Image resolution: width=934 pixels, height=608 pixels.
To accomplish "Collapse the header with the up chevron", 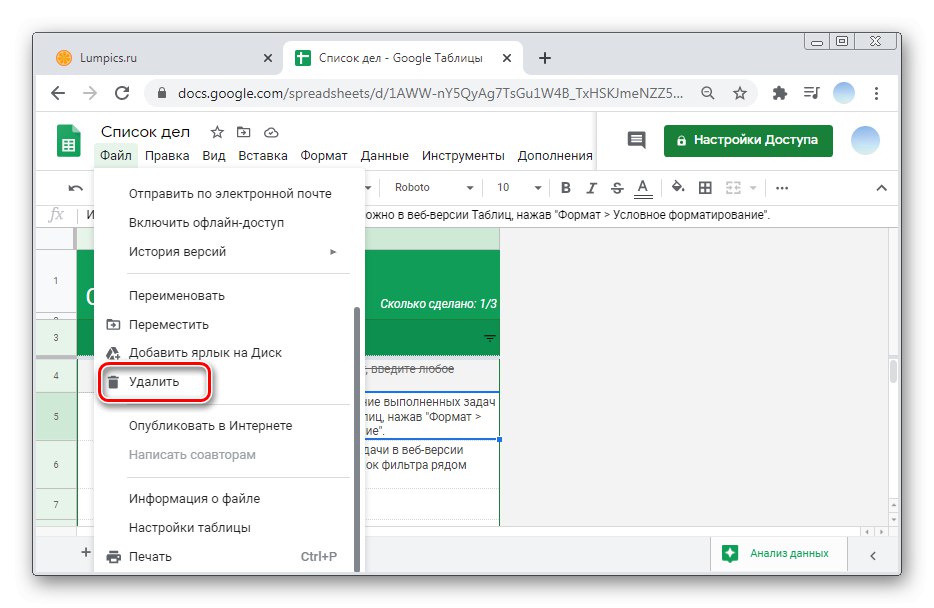I will (882, 188).
